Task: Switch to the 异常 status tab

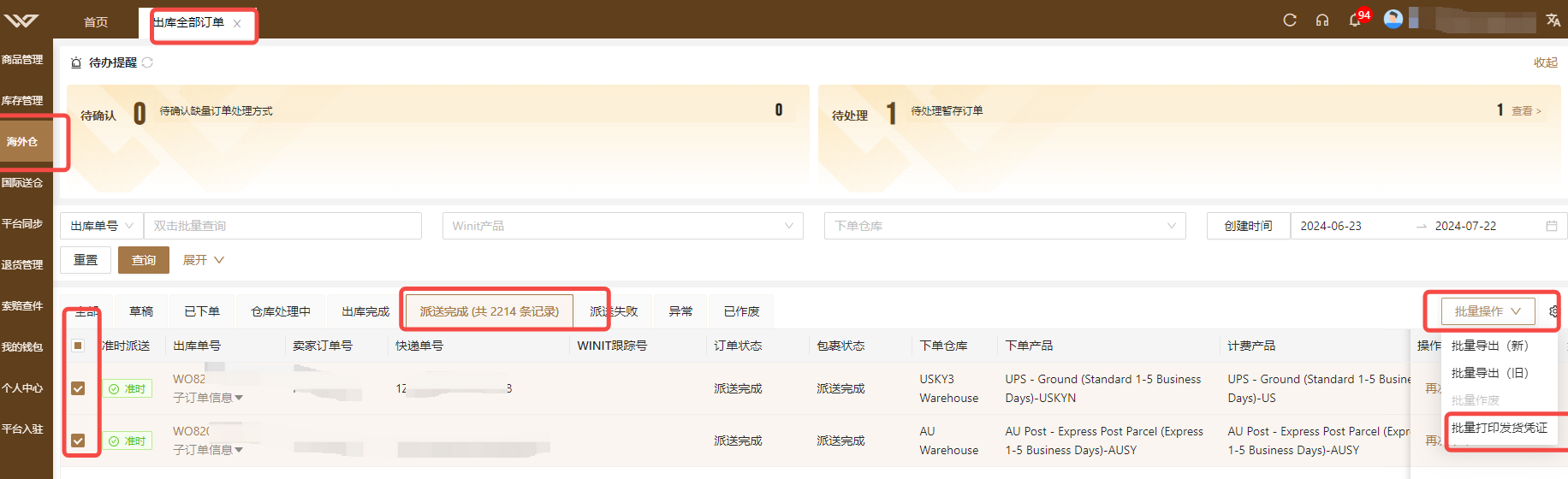Action: 680,311
